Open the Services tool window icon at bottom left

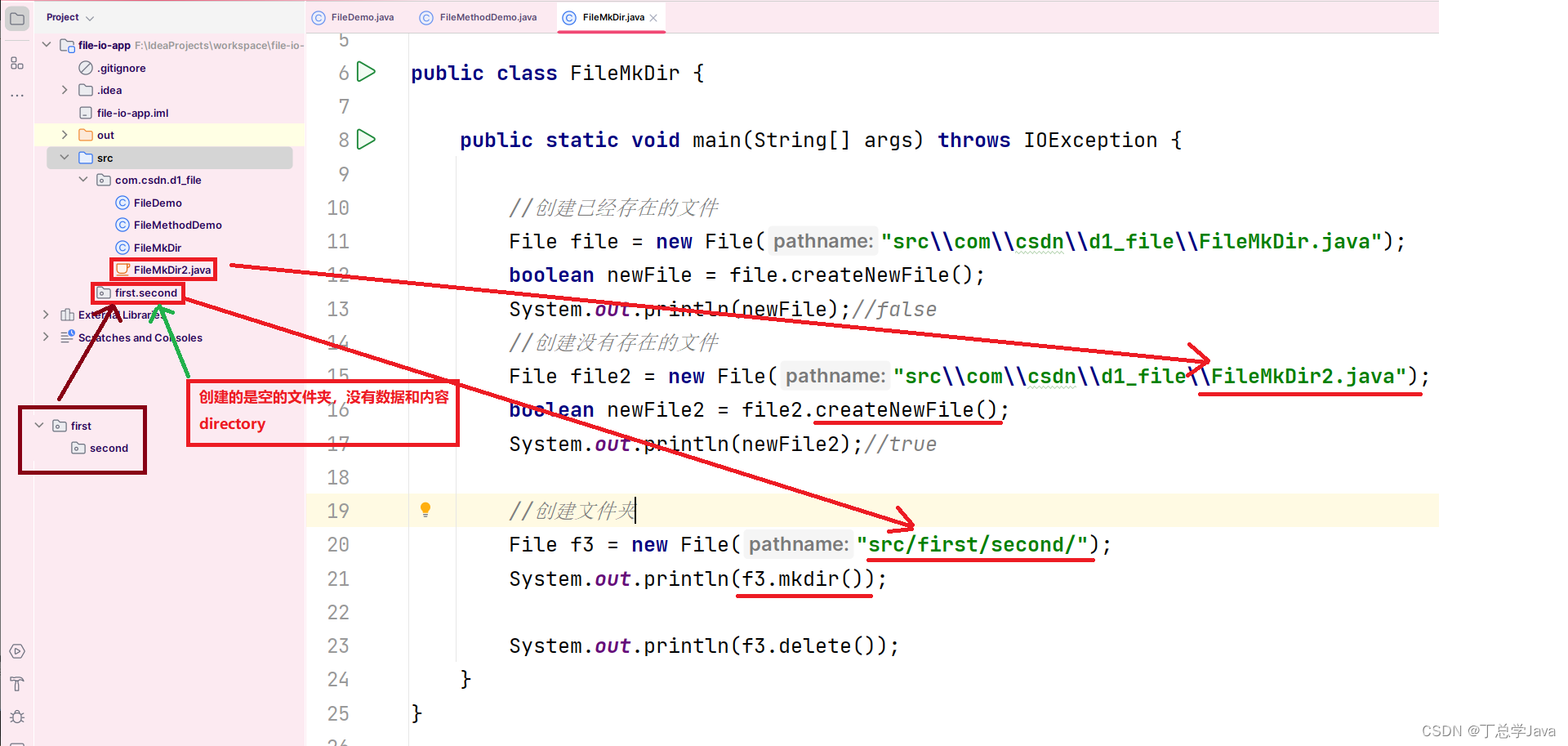(17, 651)
